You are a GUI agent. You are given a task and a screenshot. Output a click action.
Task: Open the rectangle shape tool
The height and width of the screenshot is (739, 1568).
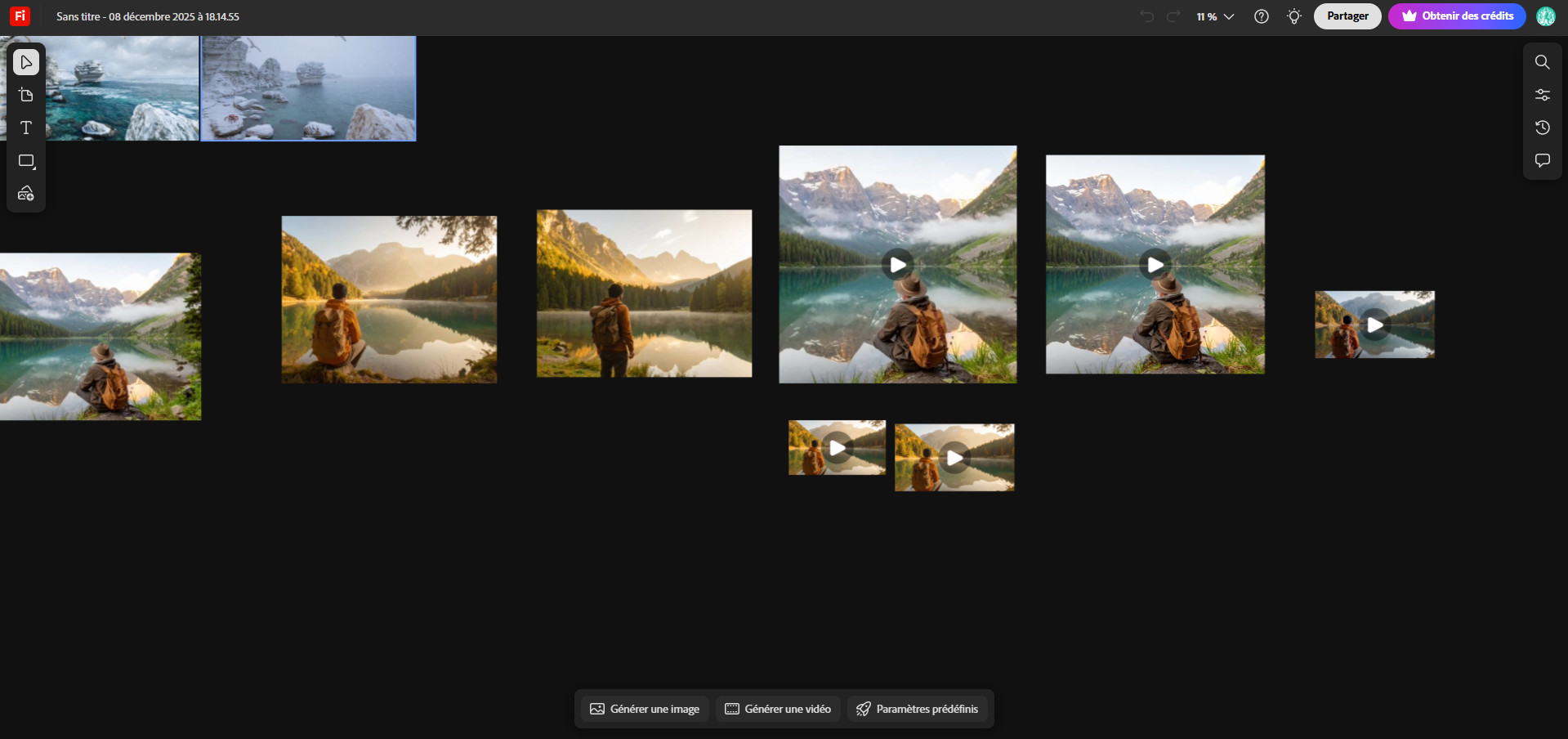click(26, 161)
